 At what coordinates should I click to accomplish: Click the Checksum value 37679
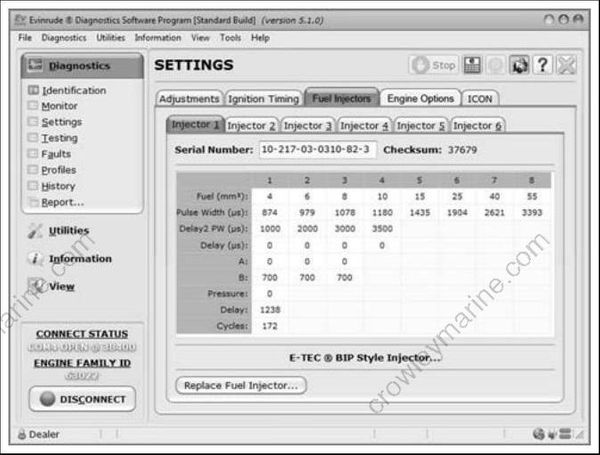tap(462, 150)
